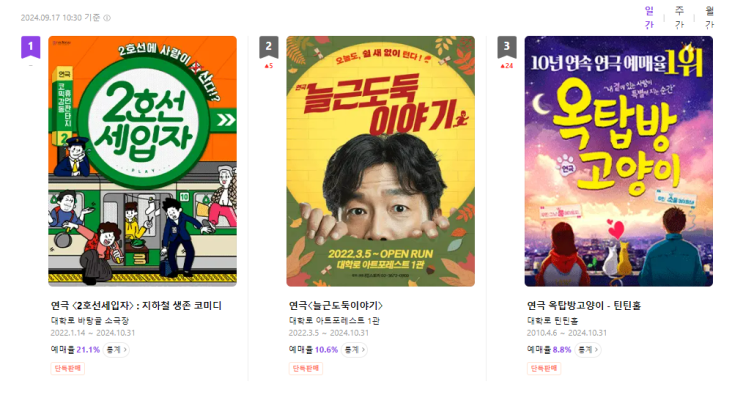Viewport: 743px width, 406px height.
Task: Open the 옥탑방고양이 poster thumbnail
Action: click(x=618, y=161)
